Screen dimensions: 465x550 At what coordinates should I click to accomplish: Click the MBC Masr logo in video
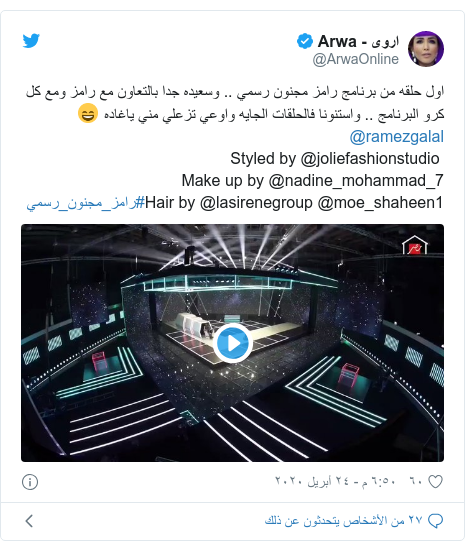pyautogui.click(x=415, y=245)
